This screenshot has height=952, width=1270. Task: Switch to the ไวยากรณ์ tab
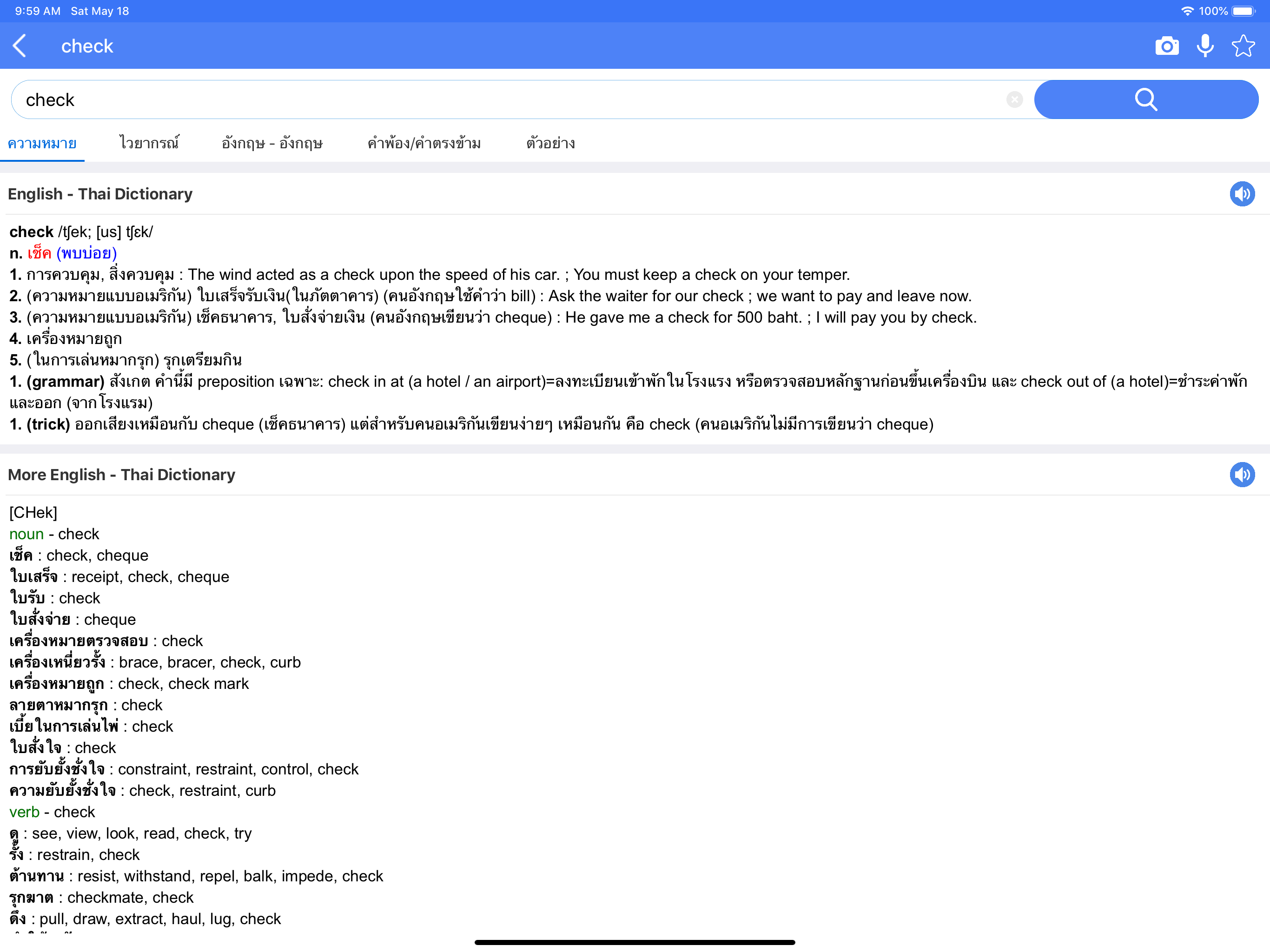(150, 143)
